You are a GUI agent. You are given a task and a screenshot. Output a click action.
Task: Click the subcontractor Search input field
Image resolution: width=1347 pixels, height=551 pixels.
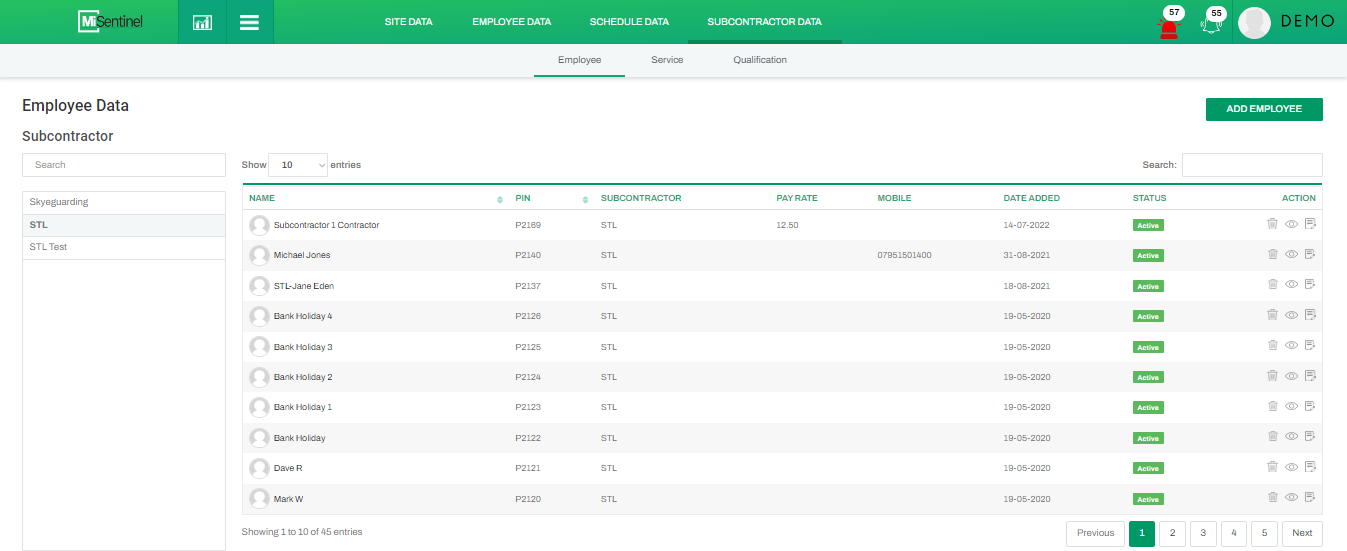[x=124, y=165]
